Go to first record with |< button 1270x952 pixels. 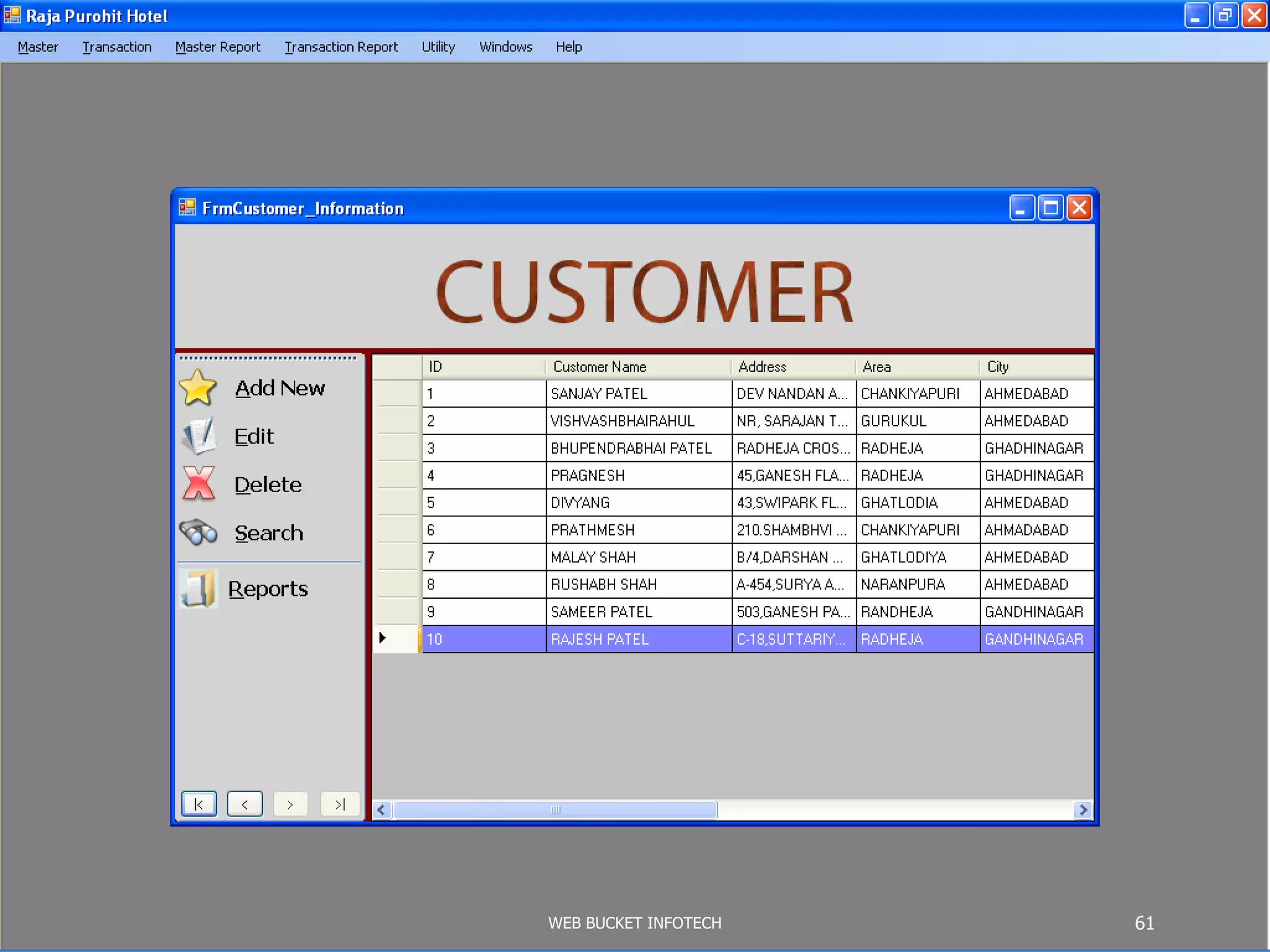click(199, 804)
